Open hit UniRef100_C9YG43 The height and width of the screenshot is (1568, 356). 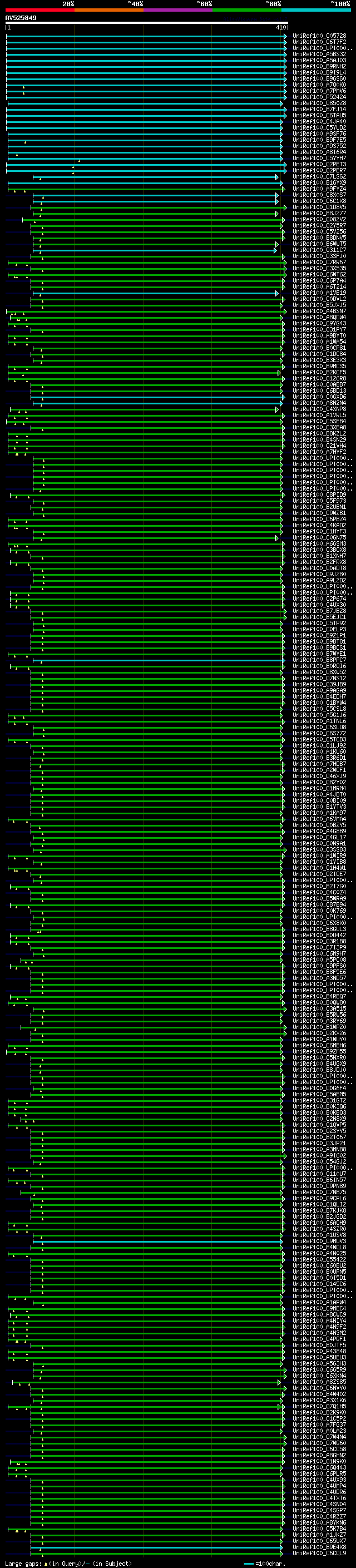319,323
